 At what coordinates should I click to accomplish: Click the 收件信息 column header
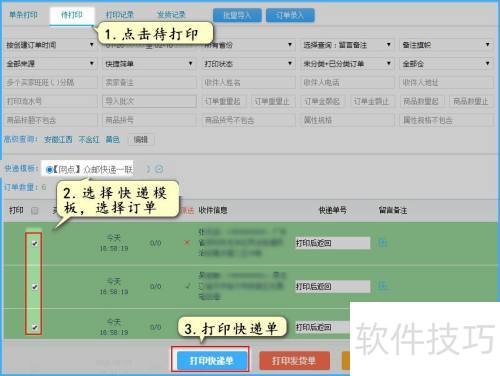click(x=213, y=210)
